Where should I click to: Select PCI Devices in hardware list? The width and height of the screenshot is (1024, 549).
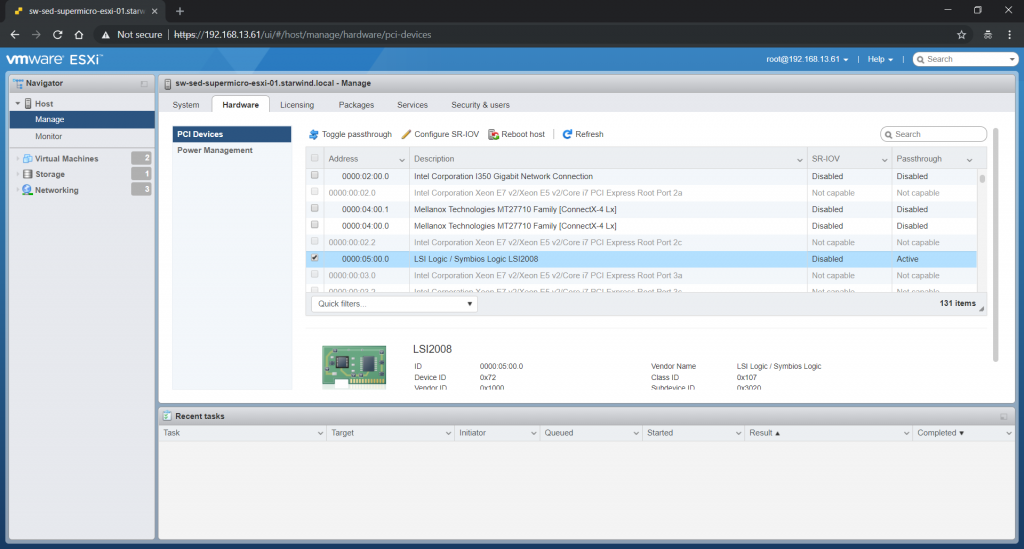click(231, 134)
